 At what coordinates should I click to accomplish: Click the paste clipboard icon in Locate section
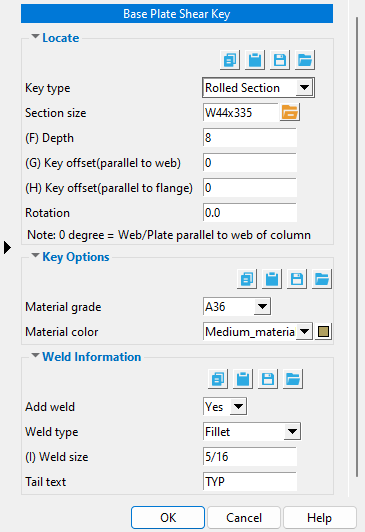pos(255,60)
